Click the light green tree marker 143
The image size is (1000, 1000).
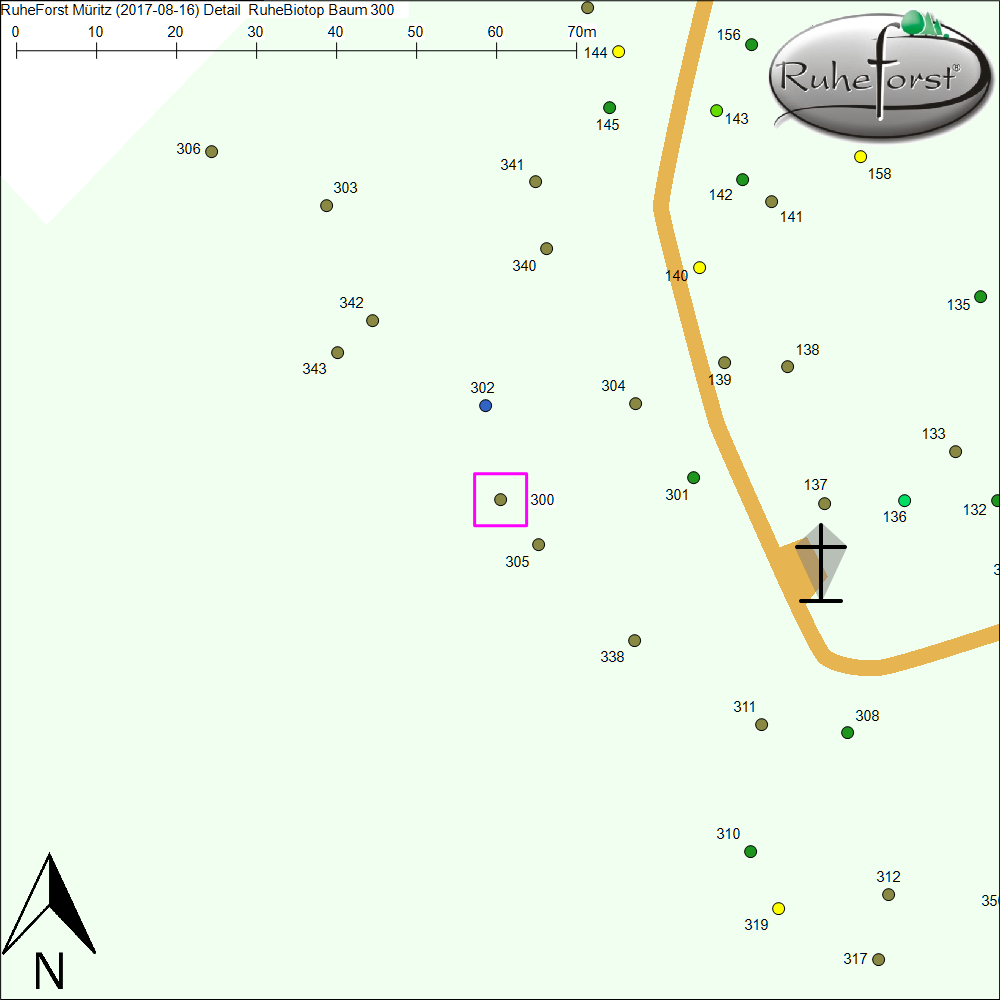716,110
